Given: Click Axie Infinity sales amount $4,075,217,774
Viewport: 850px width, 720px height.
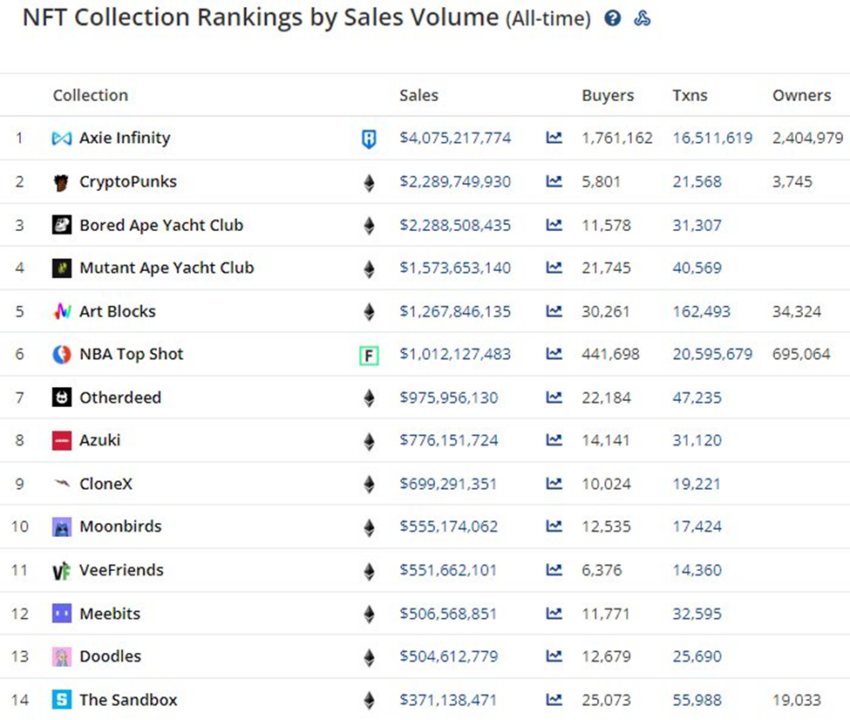Looking at the screenshot, I should (x=455, y=138).
